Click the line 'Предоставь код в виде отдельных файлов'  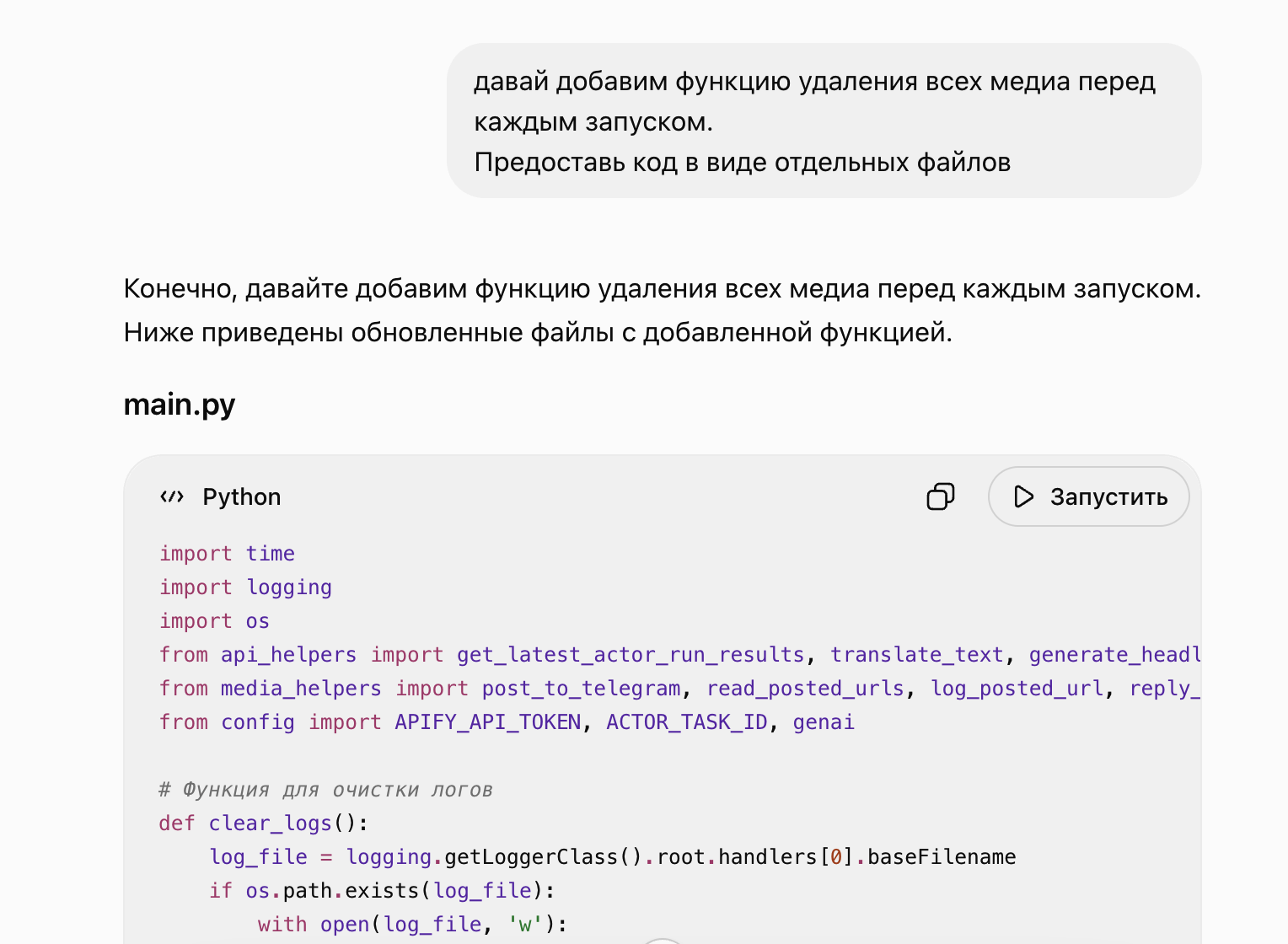742,162
